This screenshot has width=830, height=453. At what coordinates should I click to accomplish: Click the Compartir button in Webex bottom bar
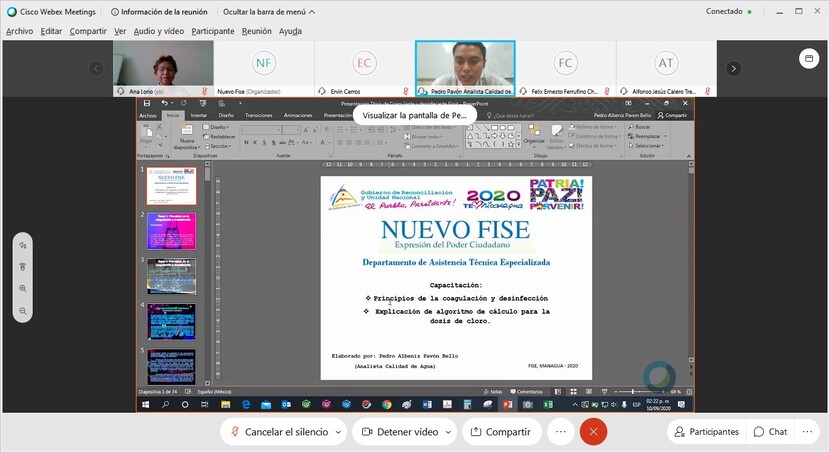pyautogui.click(x=501, y=432)
